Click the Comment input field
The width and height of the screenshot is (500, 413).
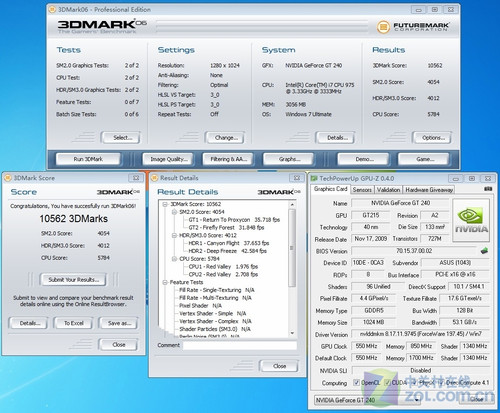coord(240,345)
